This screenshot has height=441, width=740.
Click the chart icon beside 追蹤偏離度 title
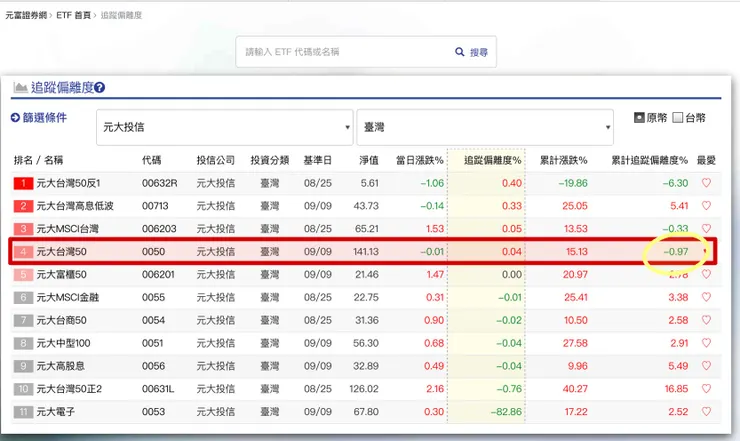pos(20,87)
